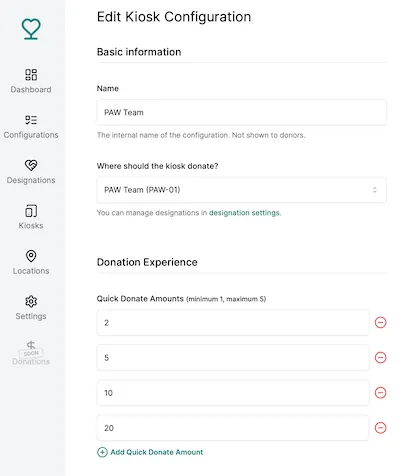Screen dimensions: 400x476
Task: Open Designations heart icon
Action: click(x=31, y=165)
